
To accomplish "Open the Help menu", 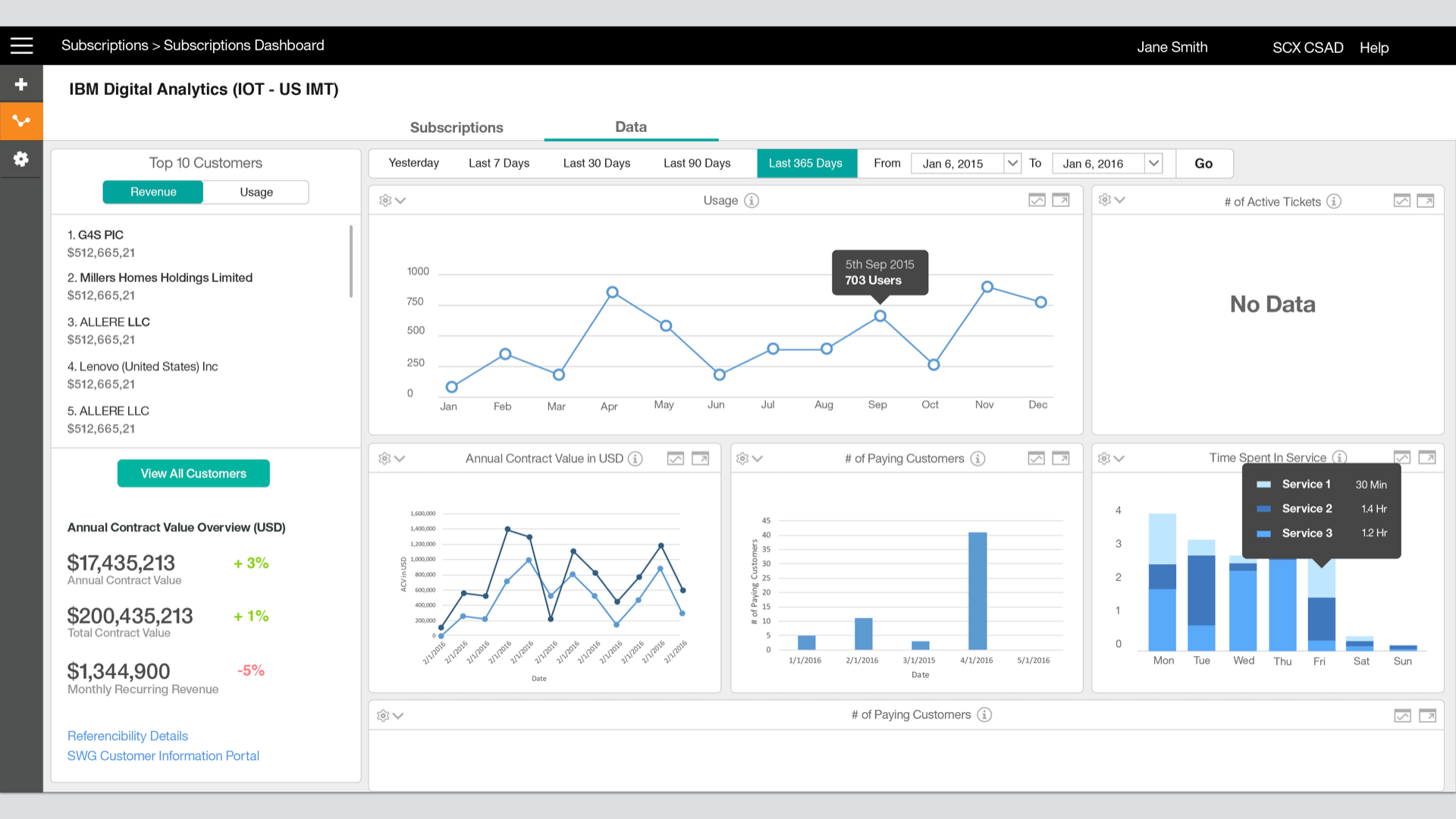I will pyautogui.click(x=1373, y=47).
